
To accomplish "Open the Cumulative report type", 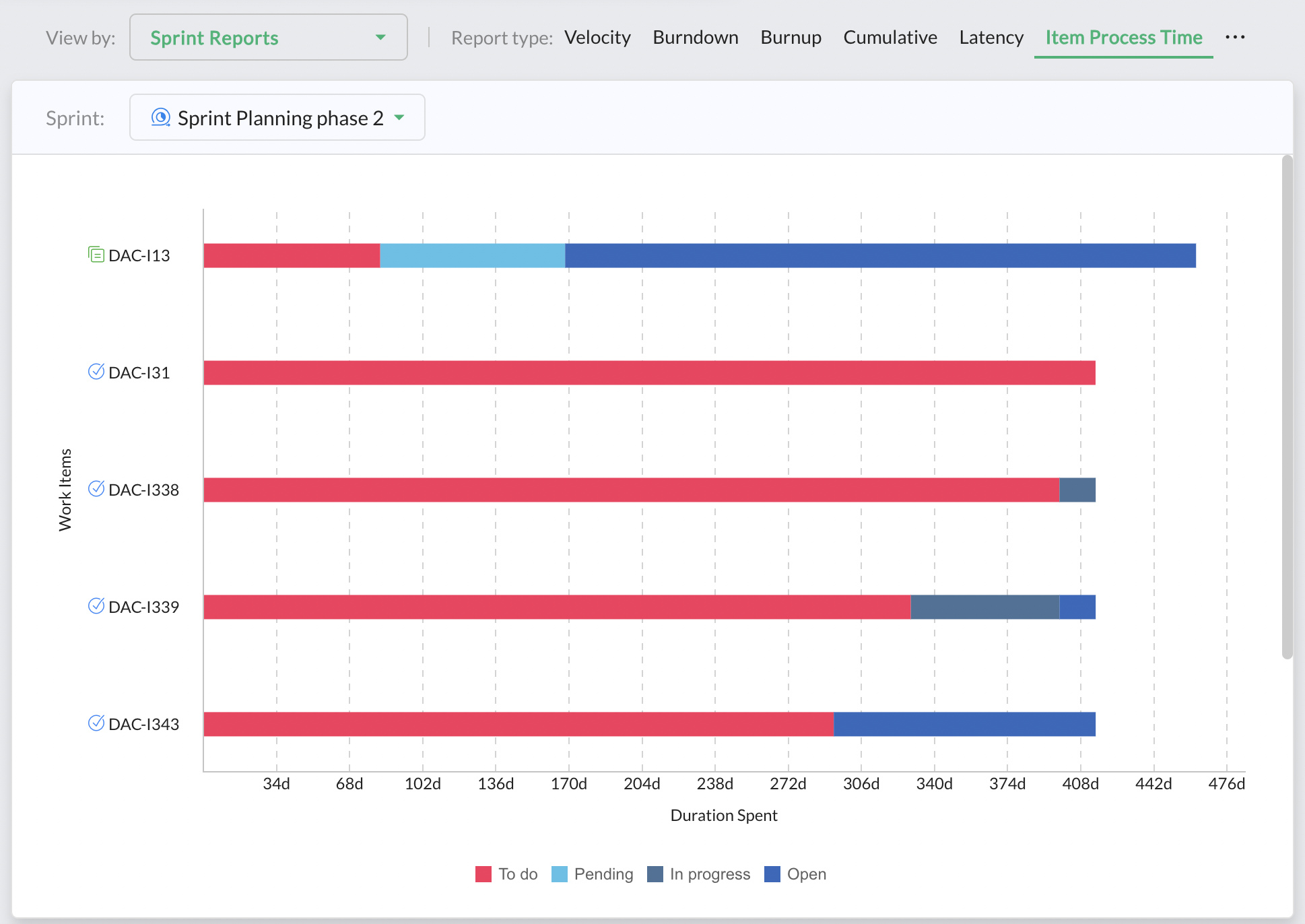I will [x=890, y=38].
